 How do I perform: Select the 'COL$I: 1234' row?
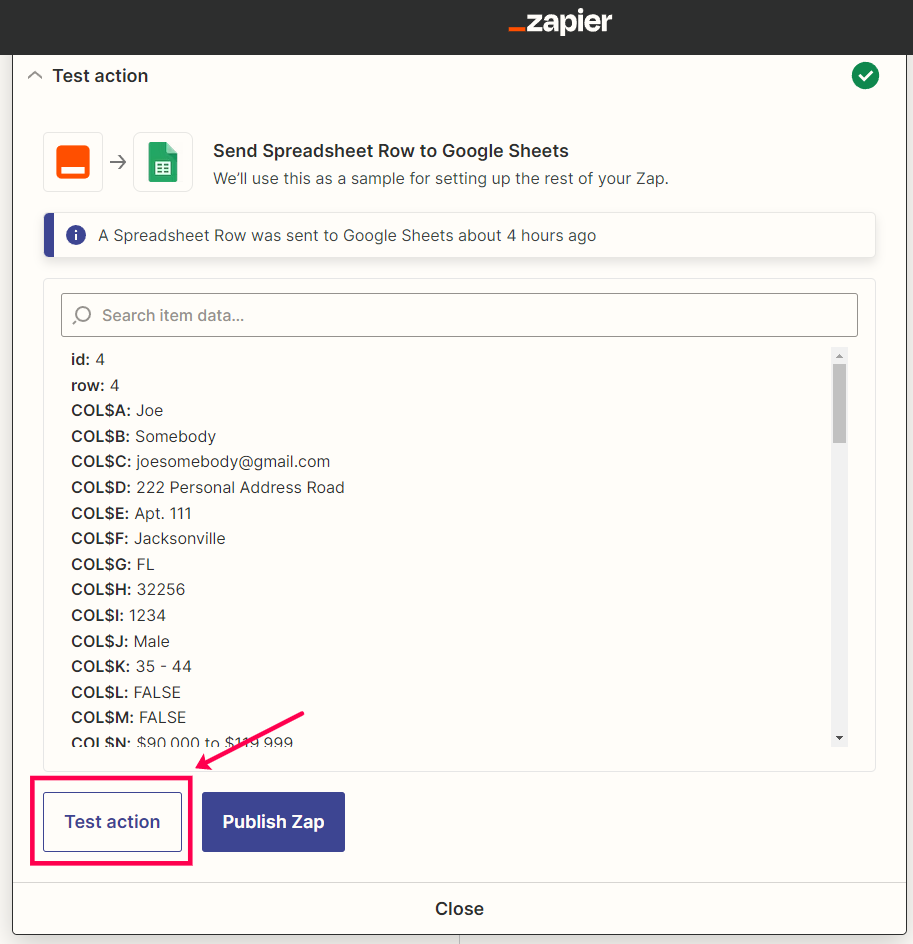pyautogui.click(x=118, y=615)
